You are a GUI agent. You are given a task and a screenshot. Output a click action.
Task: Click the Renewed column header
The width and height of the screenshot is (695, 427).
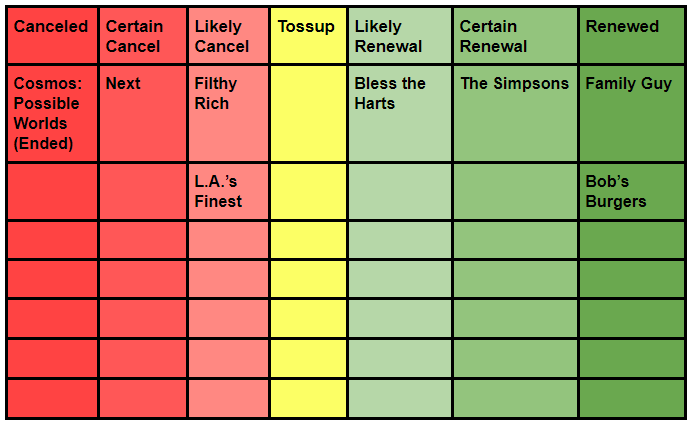click(632, 36)
